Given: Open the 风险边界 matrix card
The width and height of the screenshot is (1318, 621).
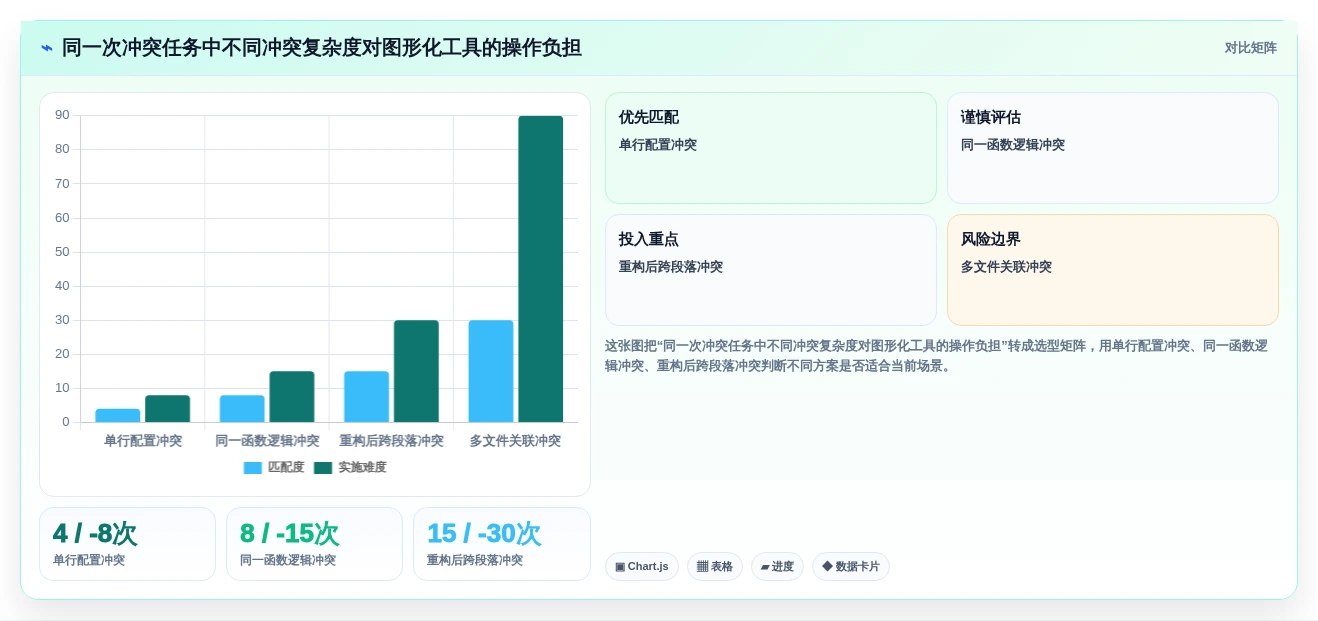Looking at the screenshot, I should point(1113,270).
